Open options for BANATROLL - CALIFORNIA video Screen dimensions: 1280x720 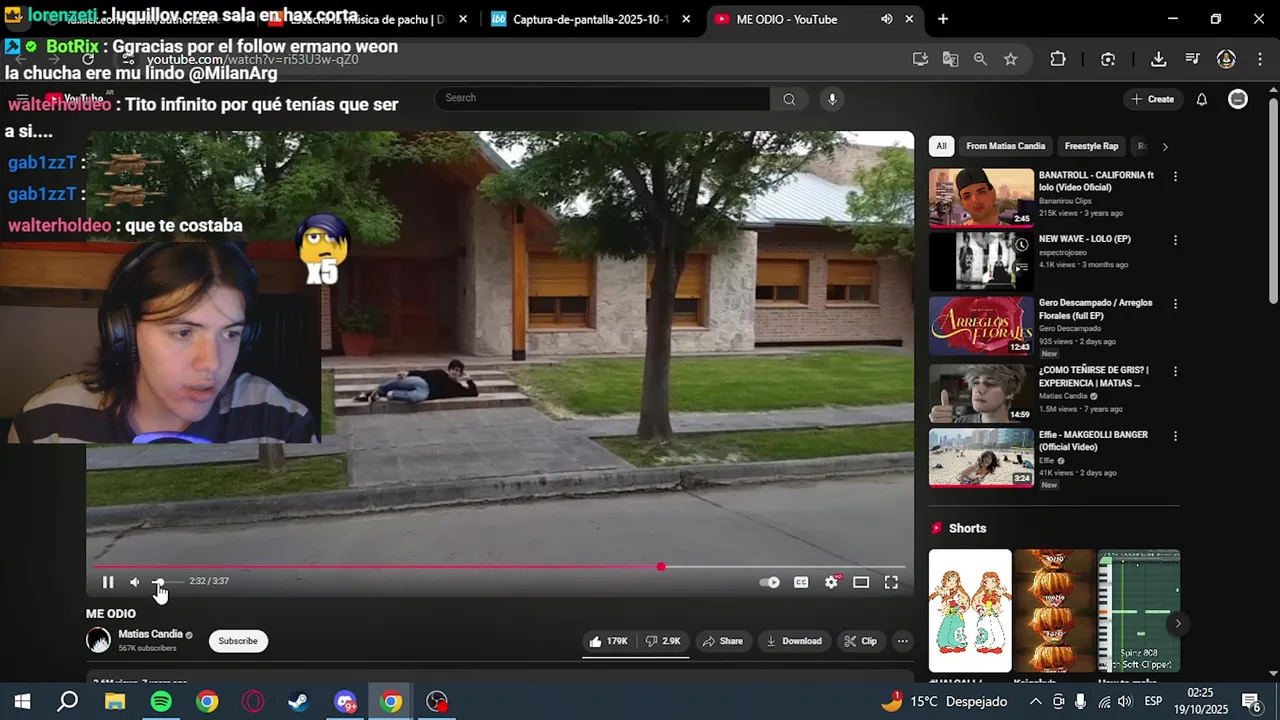pyautogui.click(x=1175, y=176)
